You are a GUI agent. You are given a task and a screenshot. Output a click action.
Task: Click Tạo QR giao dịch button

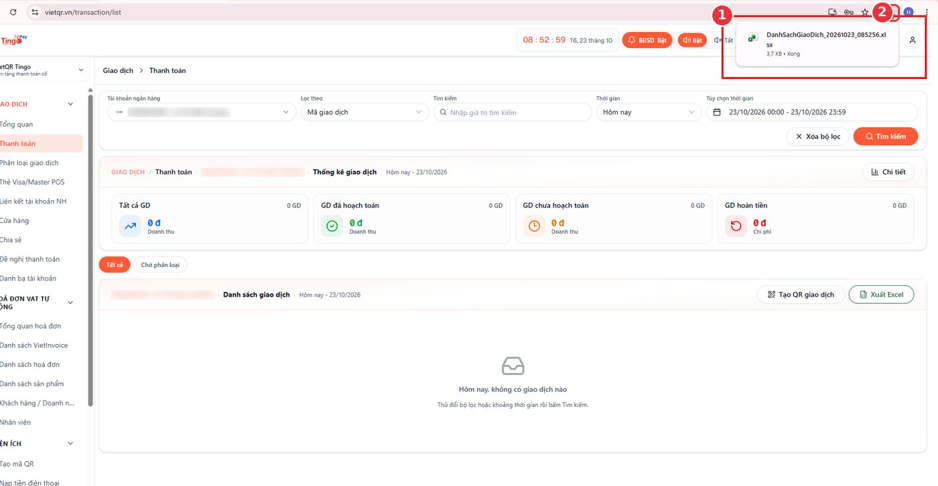800,294
